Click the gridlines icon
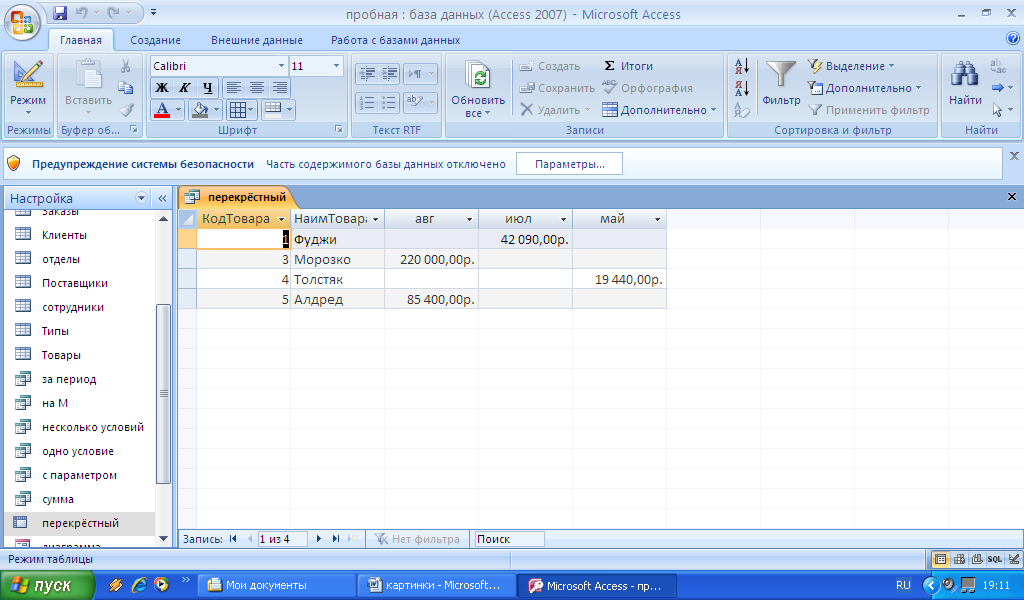Screen dimensions: 1024x600 point(238,110)
